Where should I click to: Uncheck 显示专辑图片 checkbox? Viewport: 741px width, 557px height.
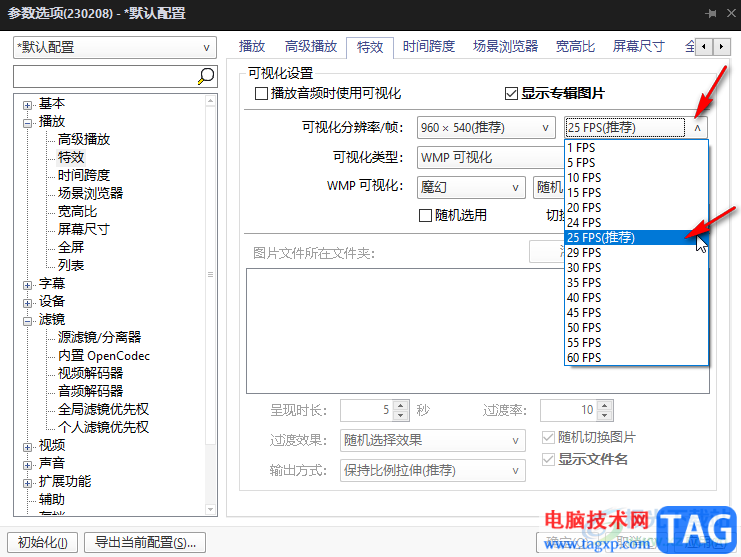[x=511, y=94]
